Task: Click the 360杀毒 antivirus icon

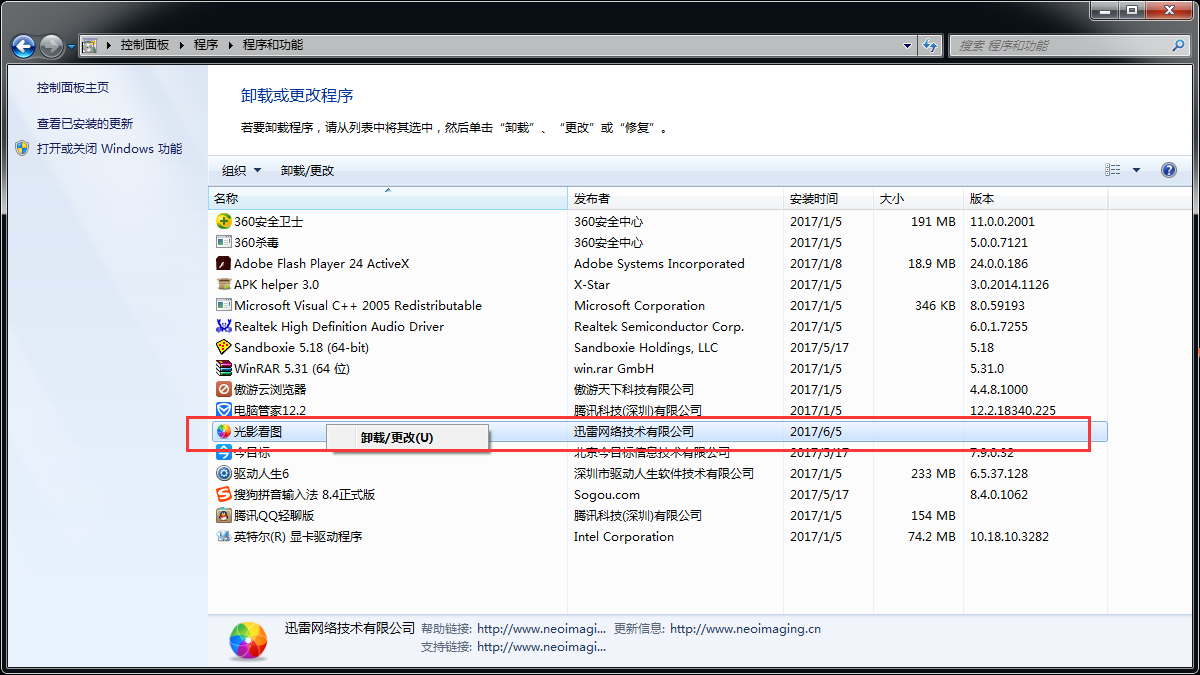Action: (x=222, y=242)
